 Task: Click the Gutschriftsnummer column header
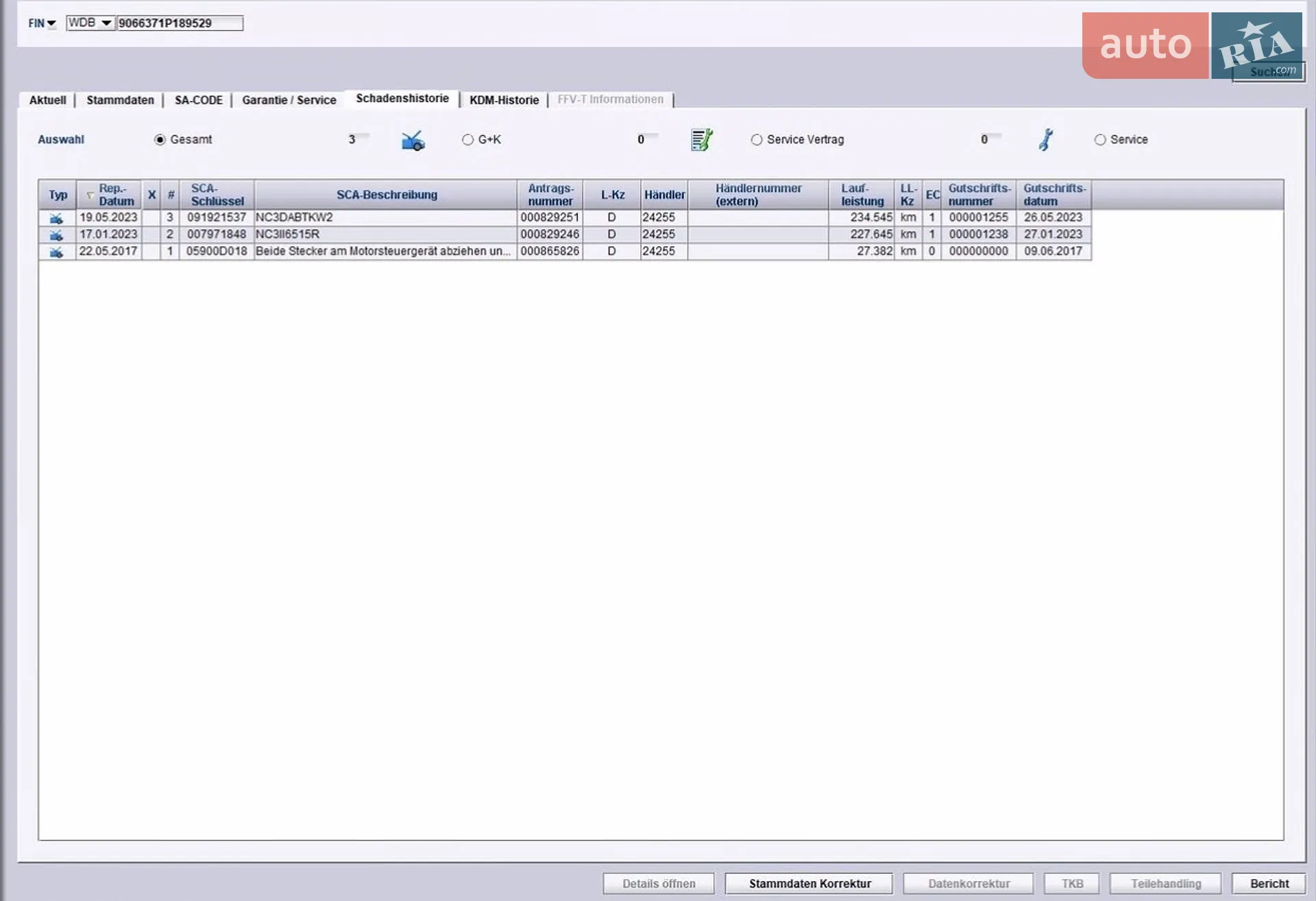[x=979, y=195]
